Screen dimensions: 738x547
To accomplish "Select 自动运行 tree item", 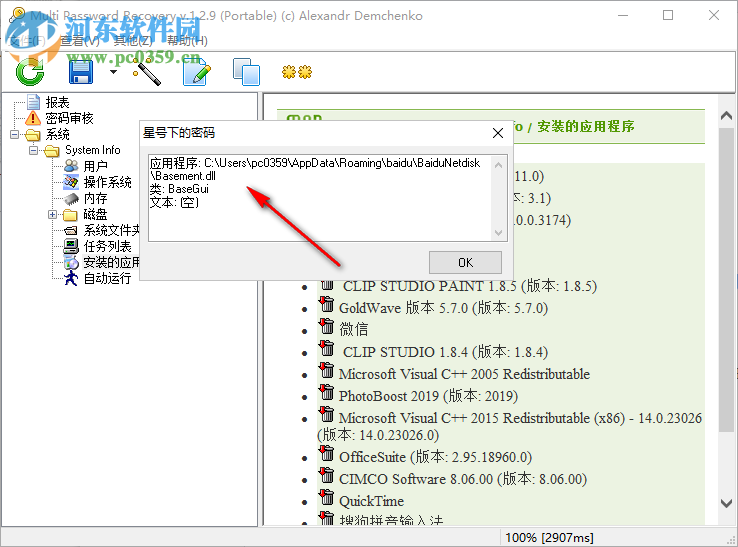I will pos(108,278).
